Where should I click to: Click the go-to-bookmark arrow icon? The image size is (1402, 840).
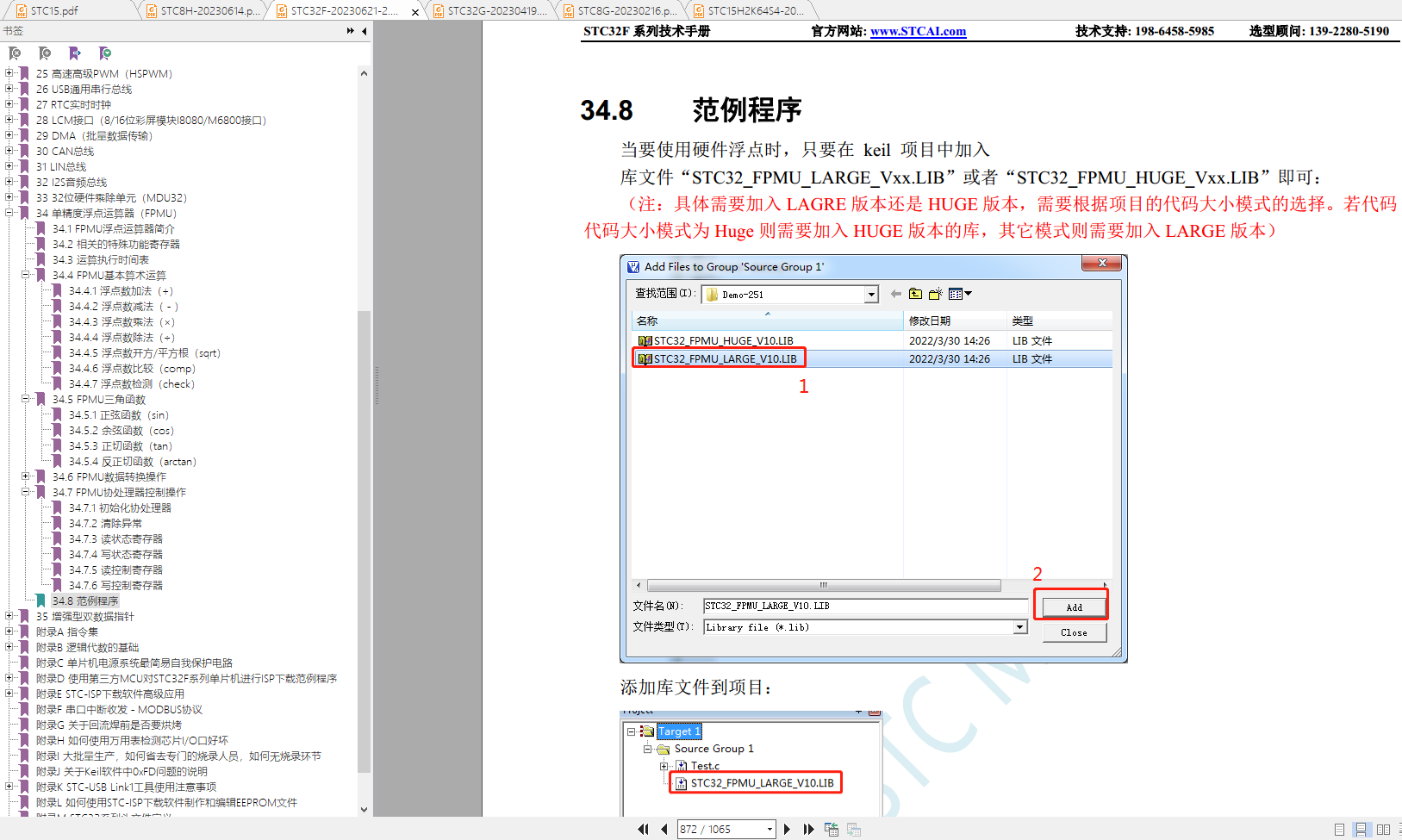tap(75, 53)
